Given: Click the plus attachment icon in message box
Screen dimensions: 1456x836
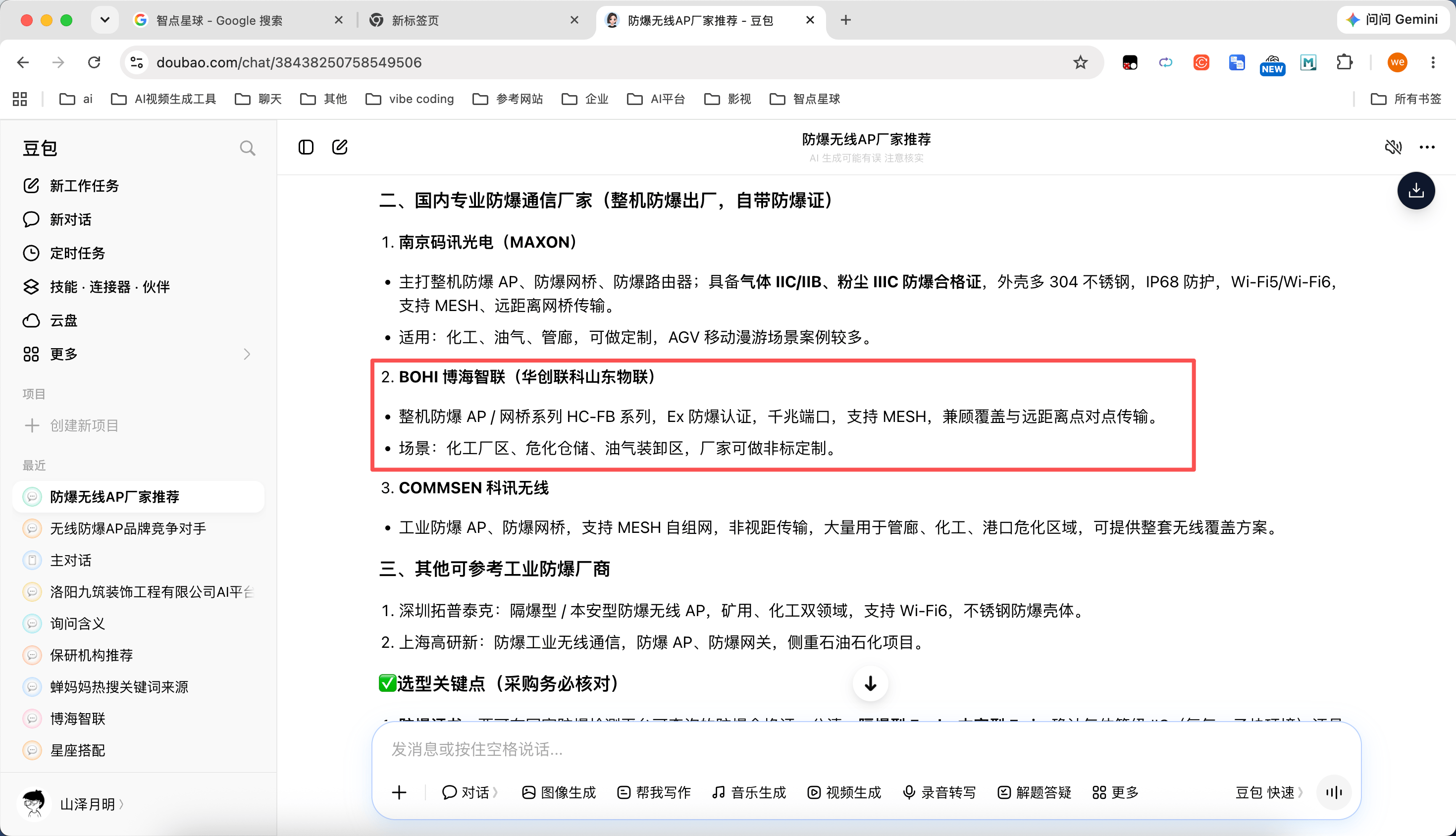Looking at the screenshot, I should pos(399,792).
